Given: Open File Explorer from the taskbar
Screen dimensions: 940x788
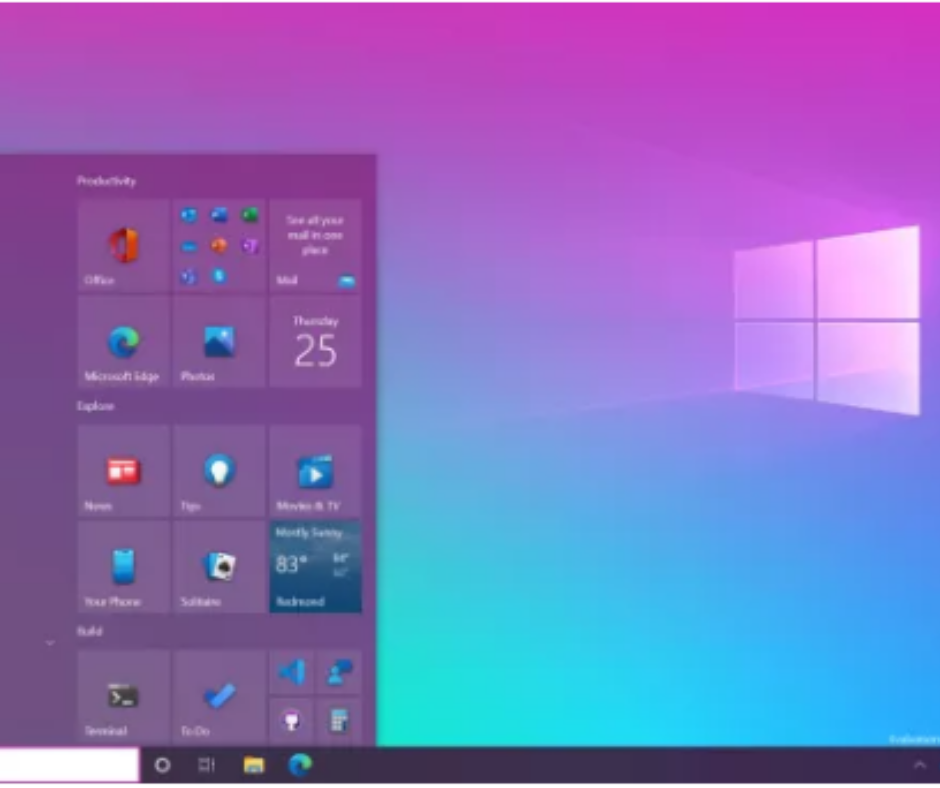Looking at the screenshot, I should (x=254, y=765).
